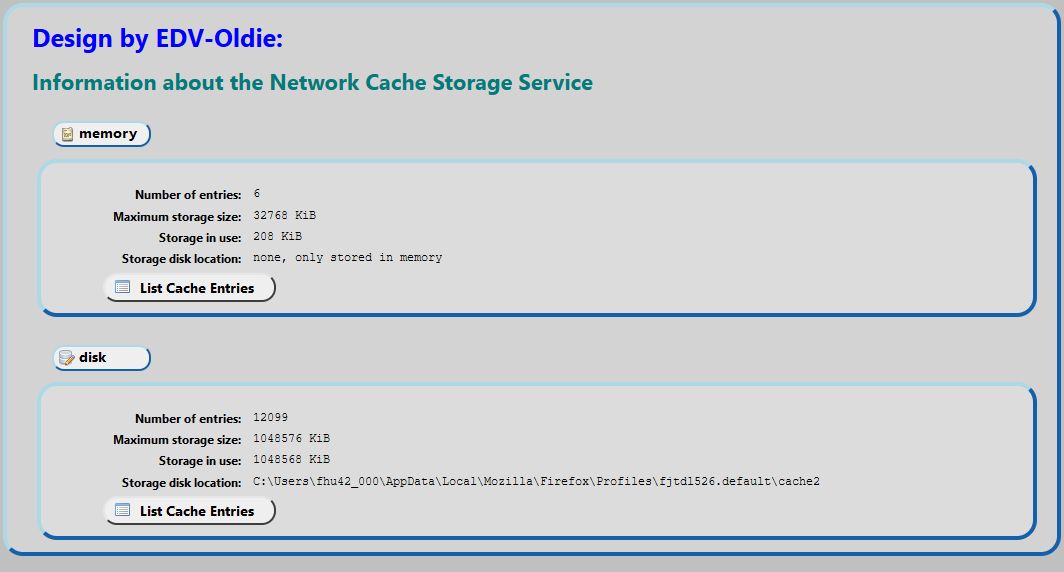Screen dimensions: 1064x572
Task: Click the 32768 KiB maximum storage value
Action: [285, 215]
